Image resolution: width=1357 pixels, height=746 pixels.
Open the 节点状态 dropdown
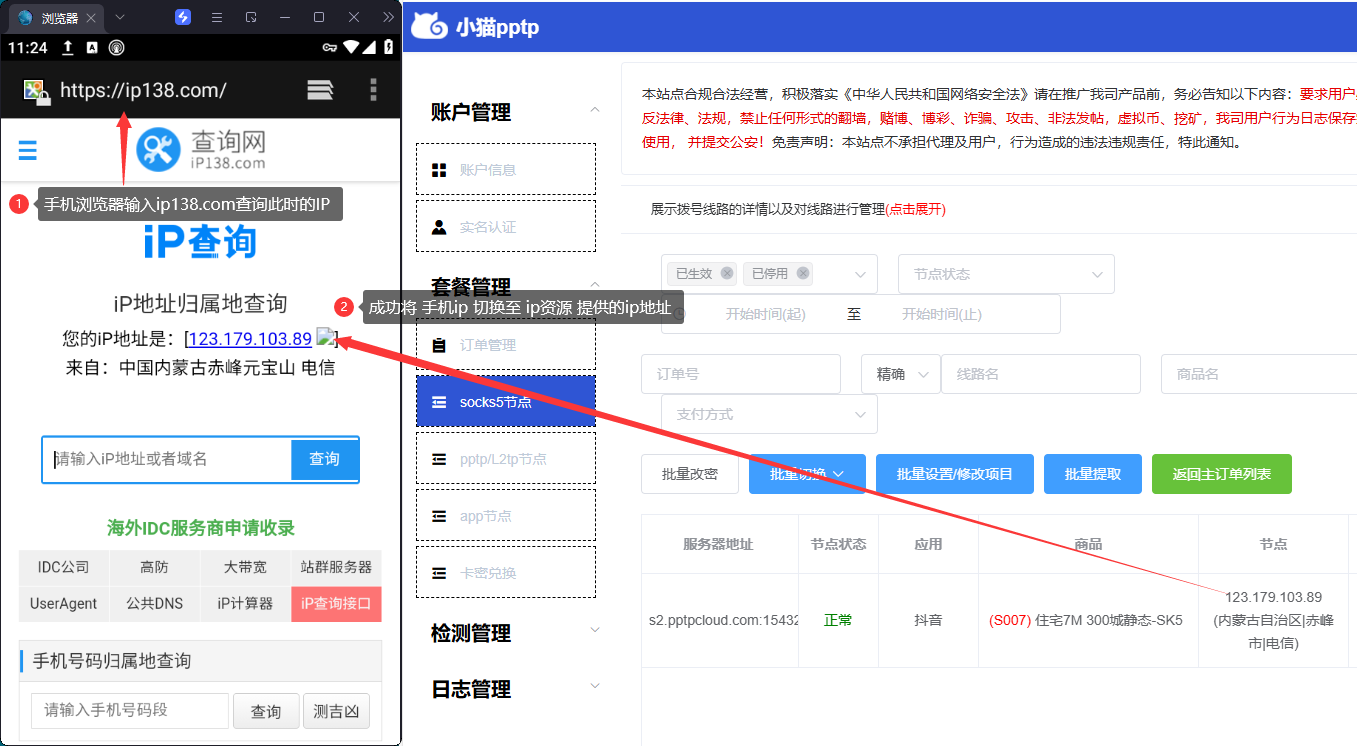coord(1006,274)
